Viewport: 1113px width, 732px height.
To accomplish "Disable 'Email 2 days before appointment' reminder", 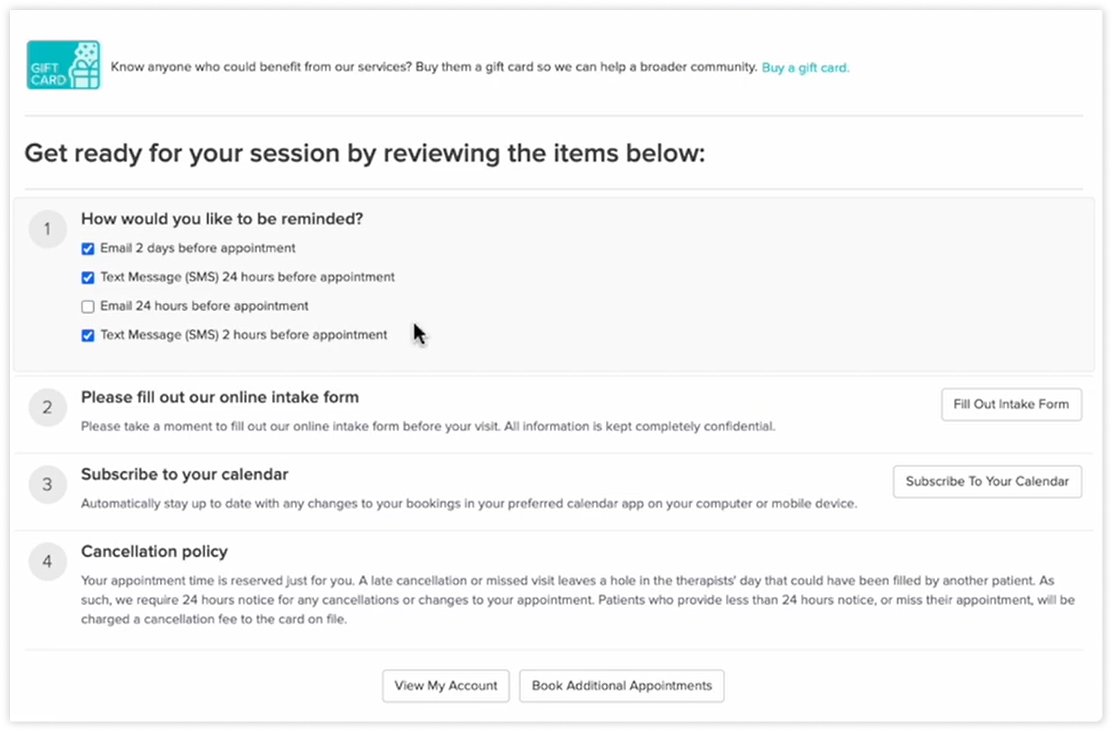I will tap(88, 248).
